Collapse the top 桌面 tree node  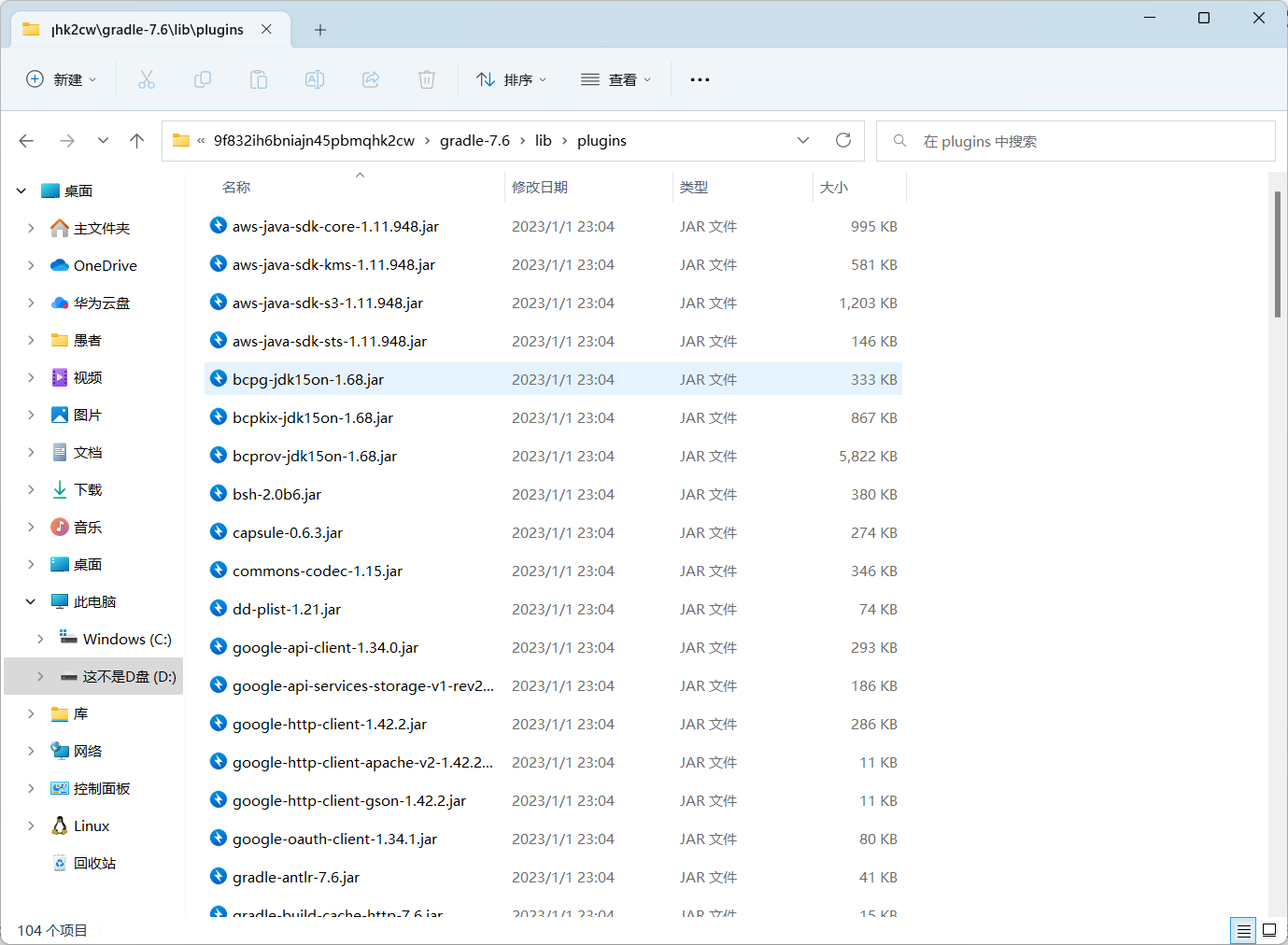pyautogui.click(x=21, y=190)
